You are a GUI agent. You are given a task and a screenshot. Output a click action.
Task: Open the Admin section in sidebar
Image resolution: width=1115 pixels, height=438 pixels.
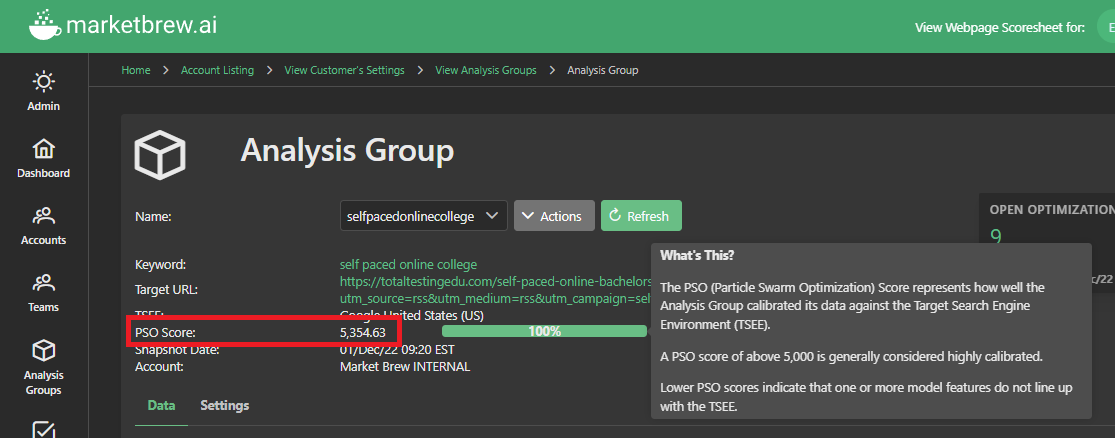click(x=44, y=89)
